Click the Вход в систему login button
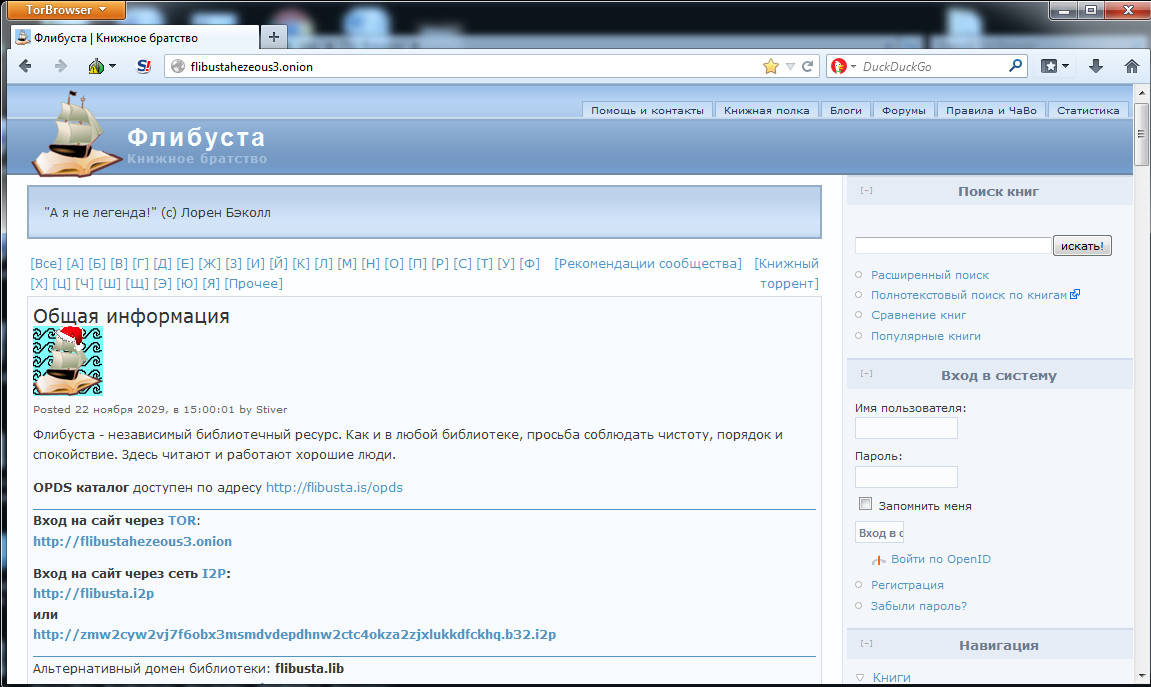1151x687 pixels. coord(879,533)
